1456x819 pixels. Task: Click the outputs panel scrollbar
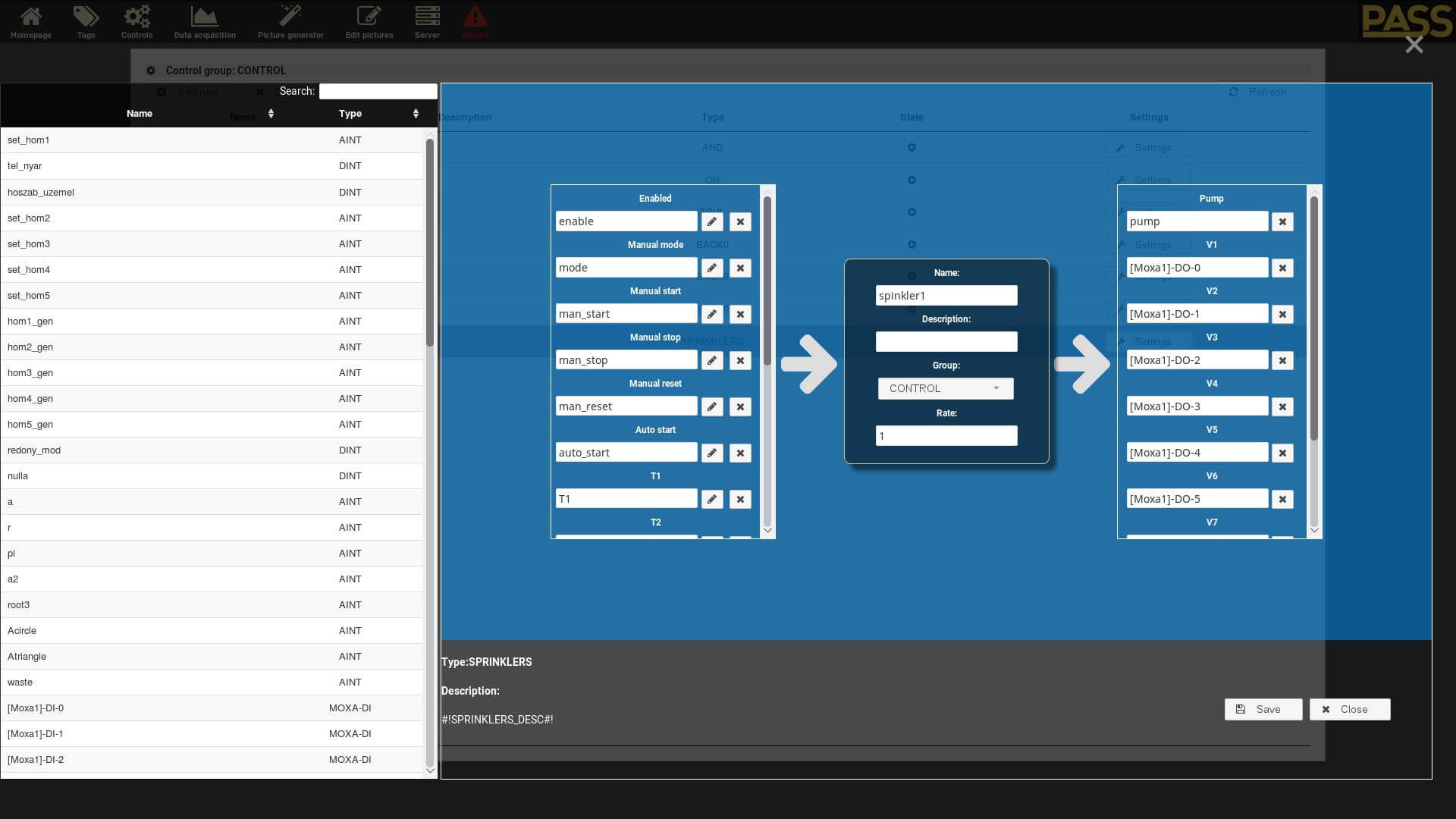tap(1314, 318)
